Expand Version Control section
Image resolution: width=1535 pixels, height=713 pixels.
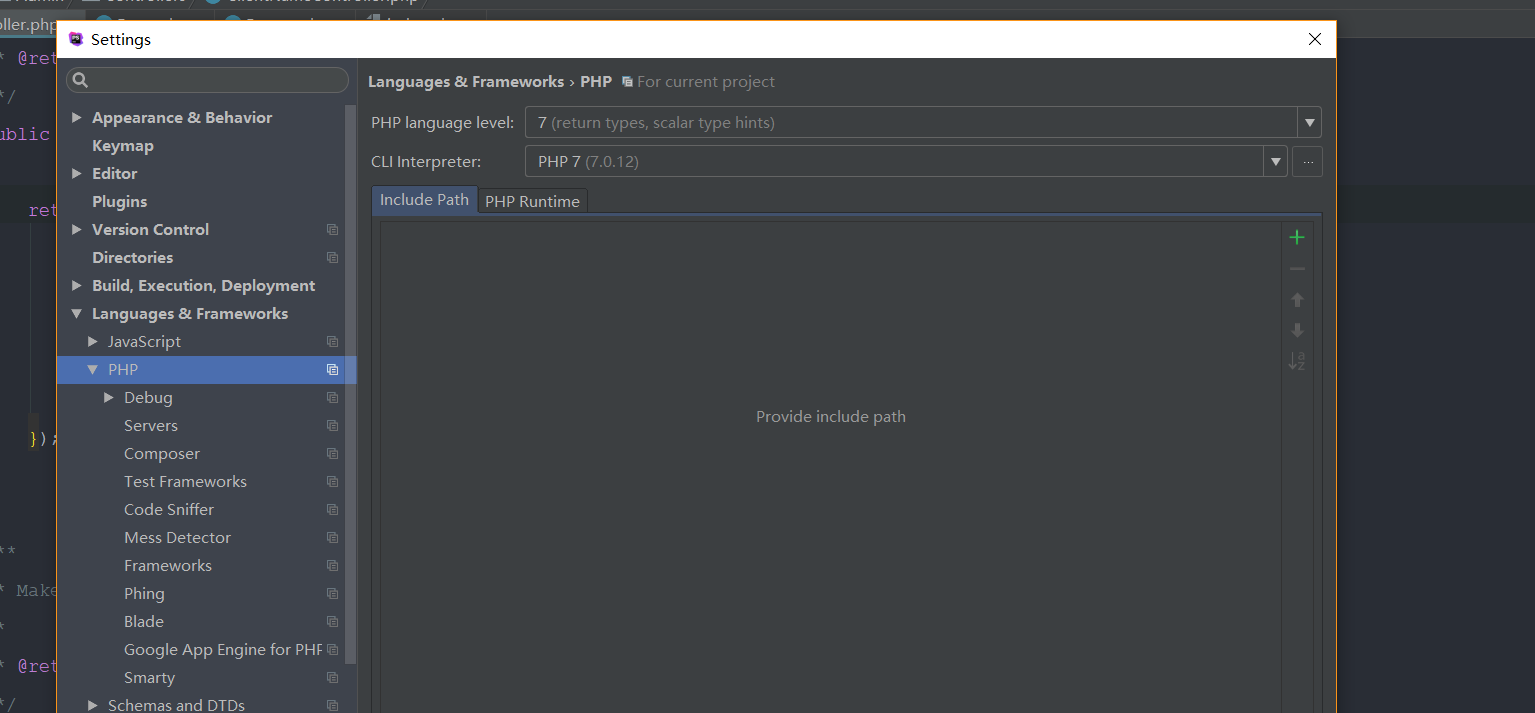(77, 230)
